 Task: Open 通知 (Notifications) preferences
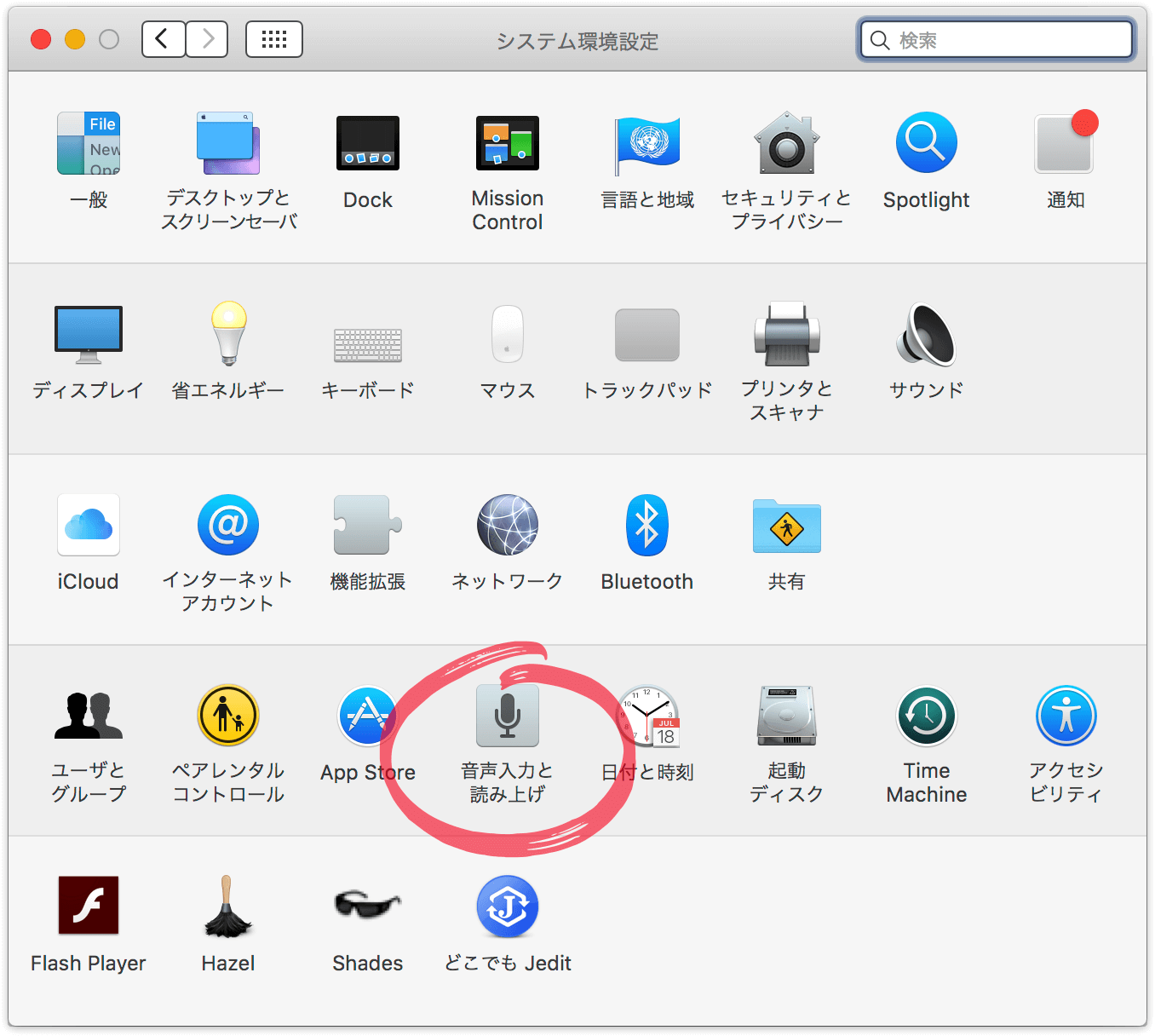tap(1066, 143)
